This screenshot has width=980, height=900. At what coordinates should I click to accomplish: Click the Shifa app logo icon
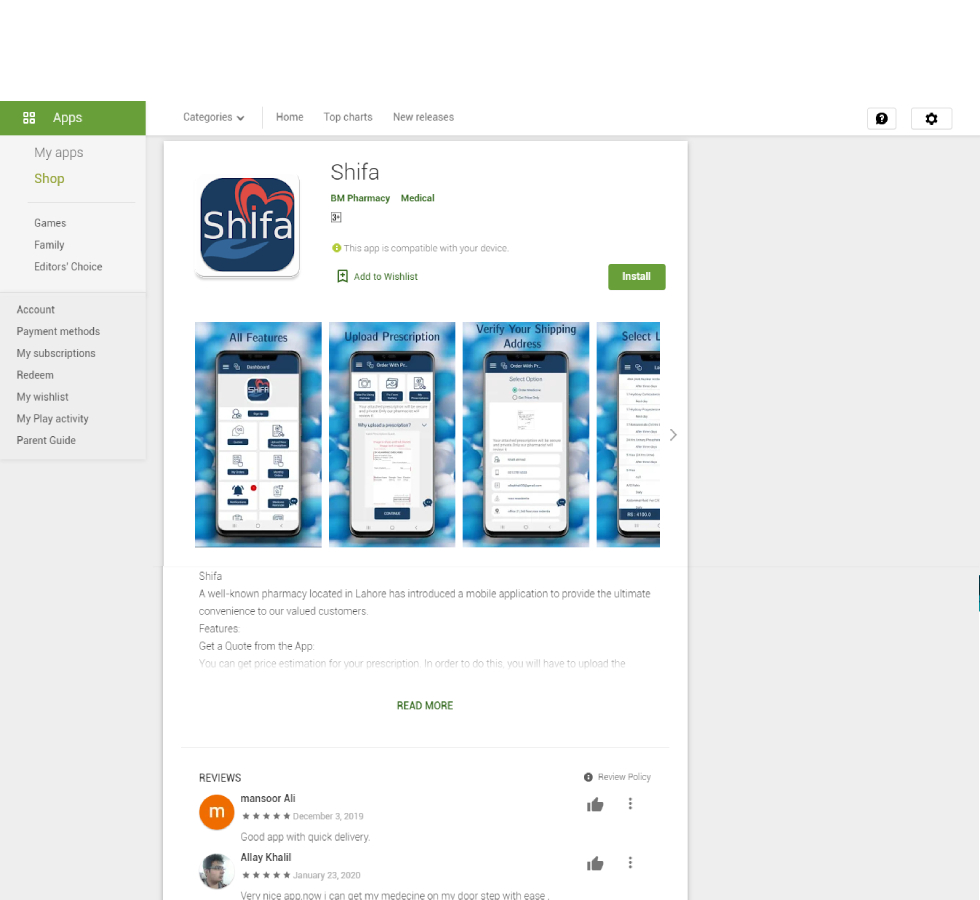tap(248, 225)
